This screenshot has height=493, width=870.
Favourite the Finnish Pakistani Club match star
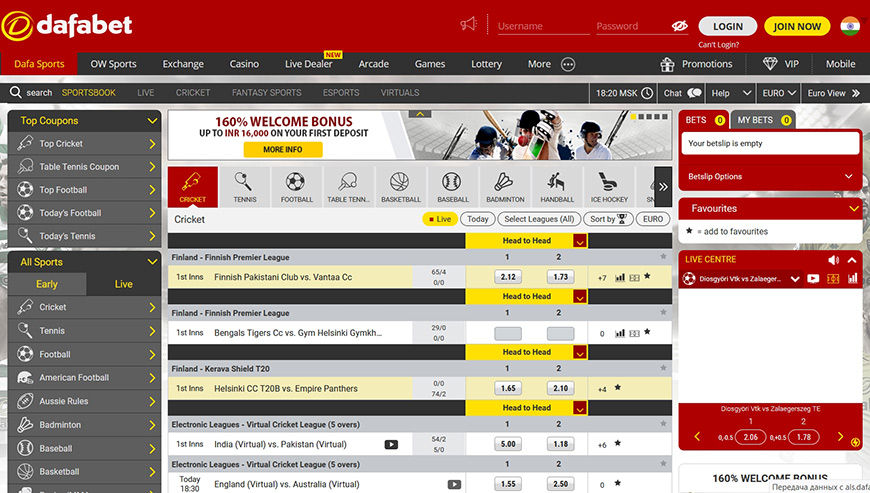[647, 276]
